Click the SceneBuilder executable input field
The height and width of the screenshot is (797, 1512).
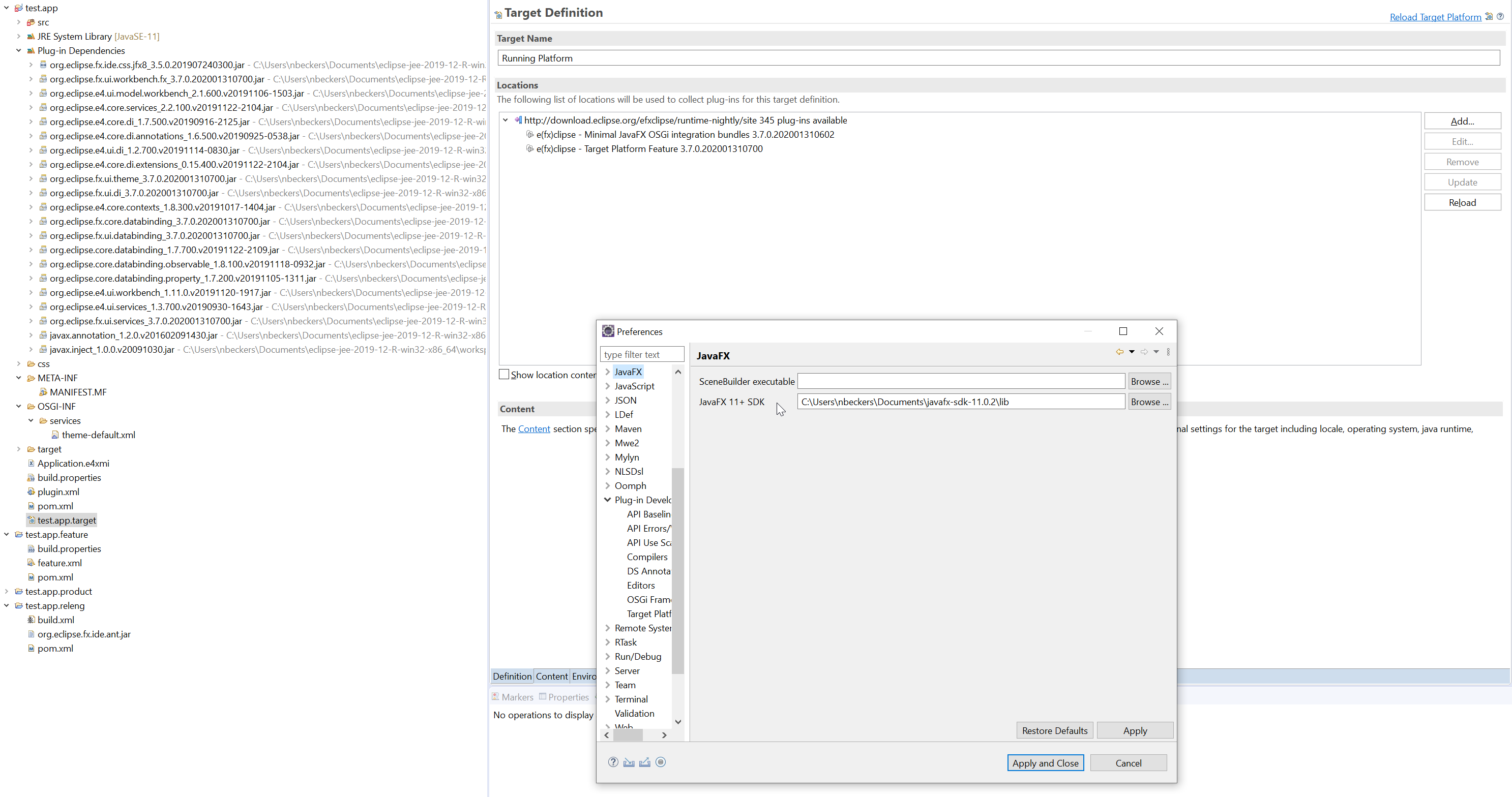coord(961,381)
